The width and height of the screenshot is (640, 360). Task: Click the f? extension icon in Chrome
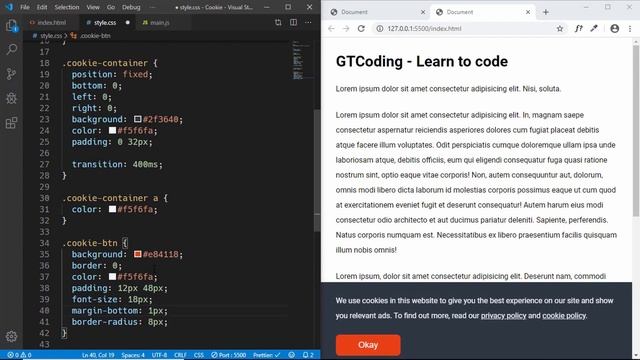579,29
